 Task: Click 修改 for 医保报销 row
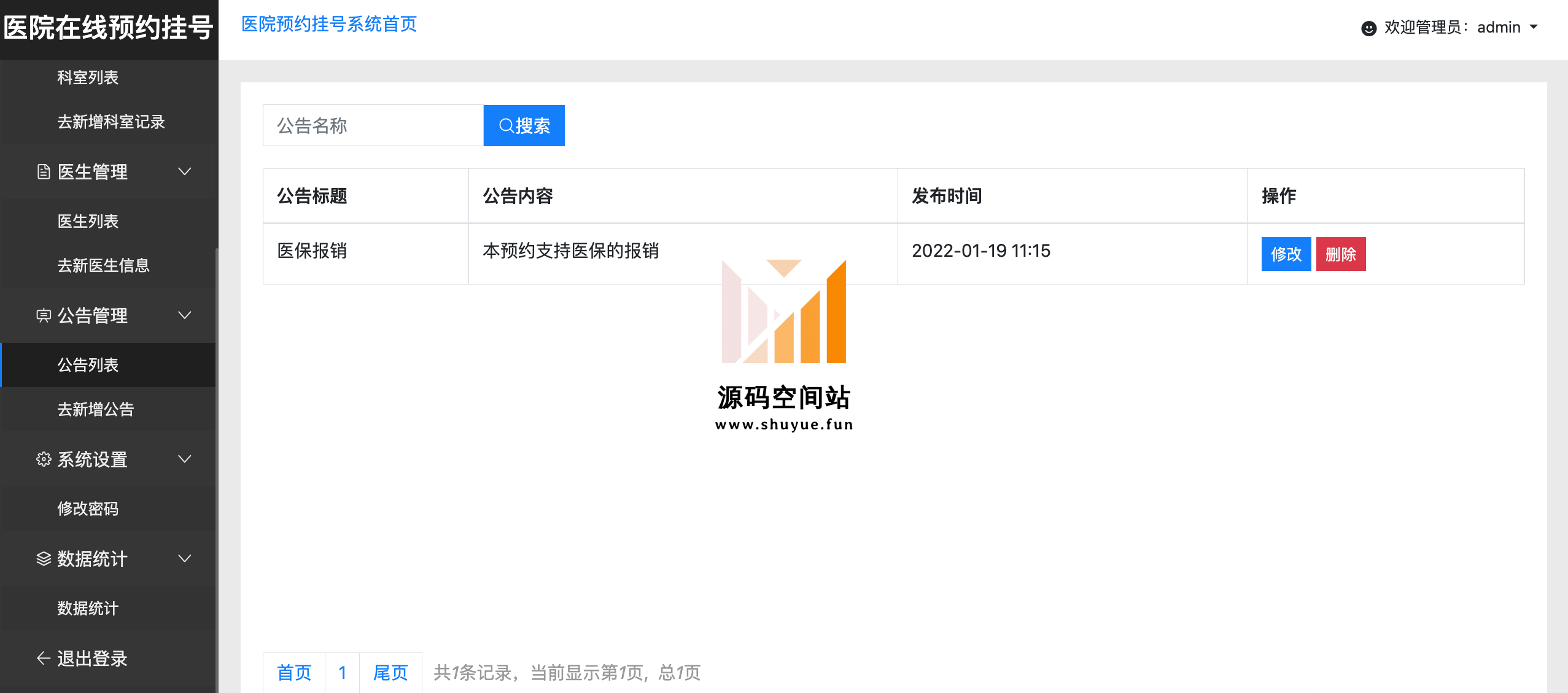point(1286,254)
